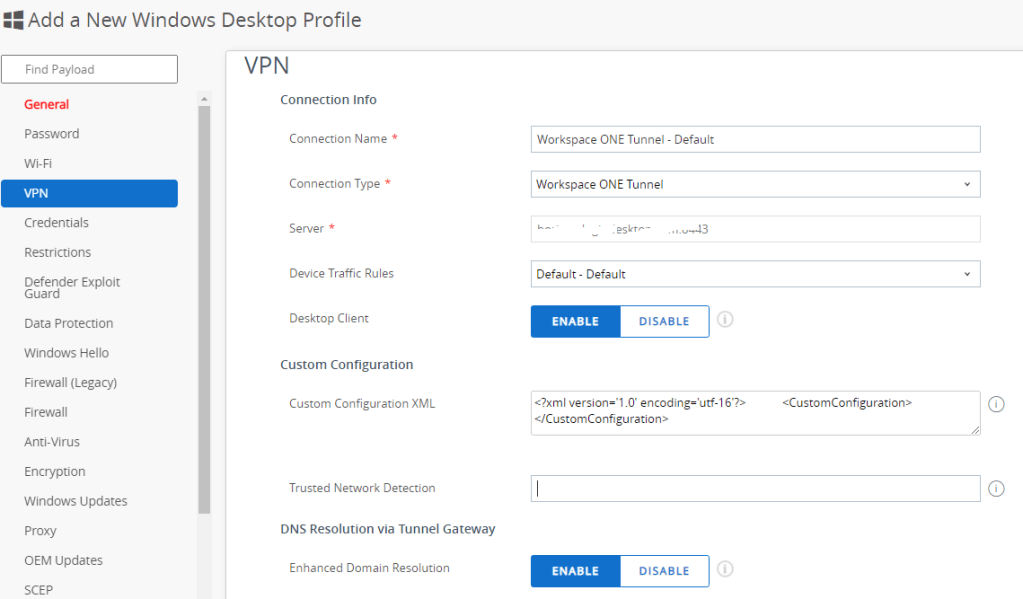The width and height of the screenshot is (1023, 599).
Task: Click inside the Find Payload search box
Action: point(89,69)
